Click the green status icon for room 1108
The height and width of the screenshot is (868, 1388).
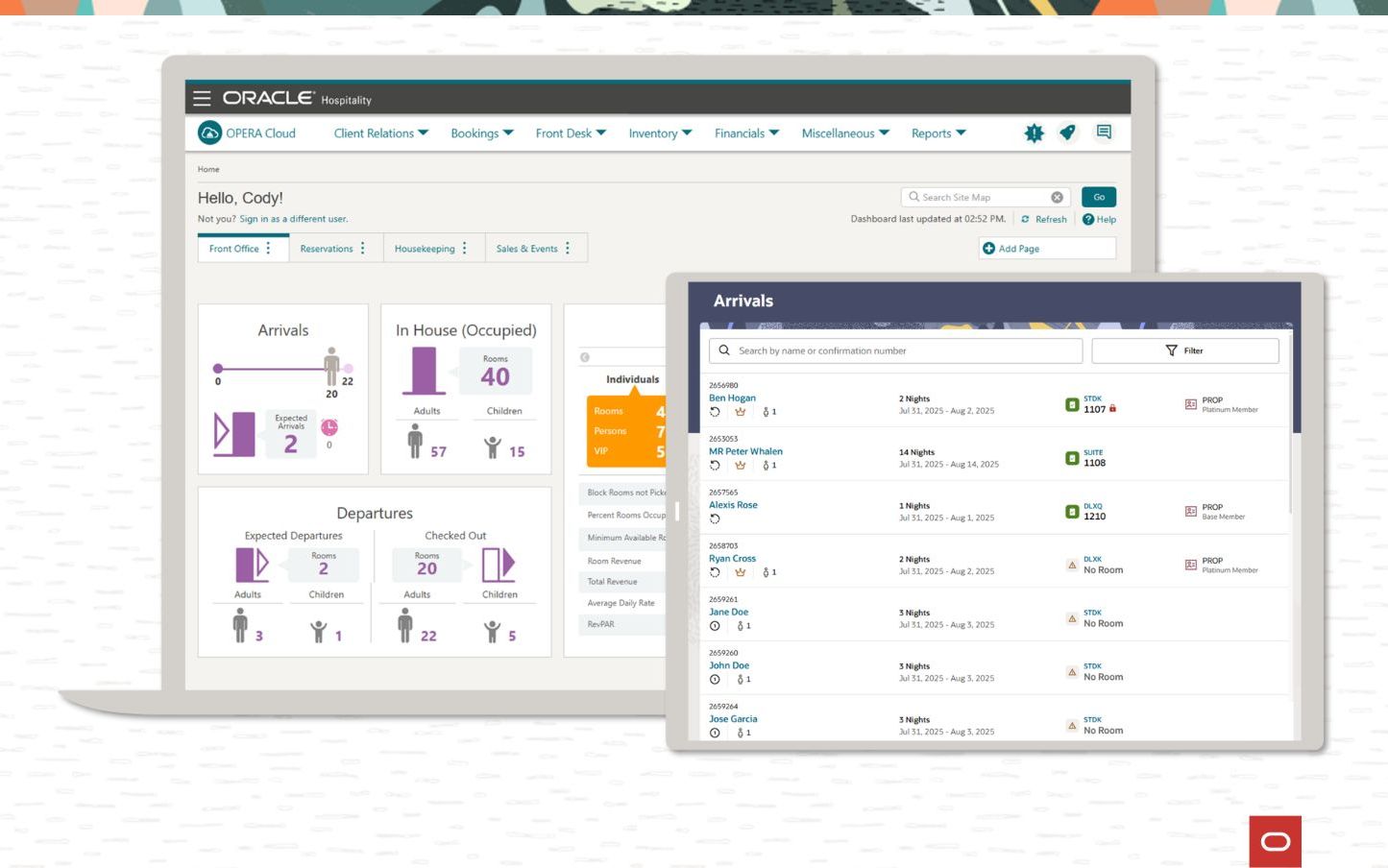[1072, 458]
